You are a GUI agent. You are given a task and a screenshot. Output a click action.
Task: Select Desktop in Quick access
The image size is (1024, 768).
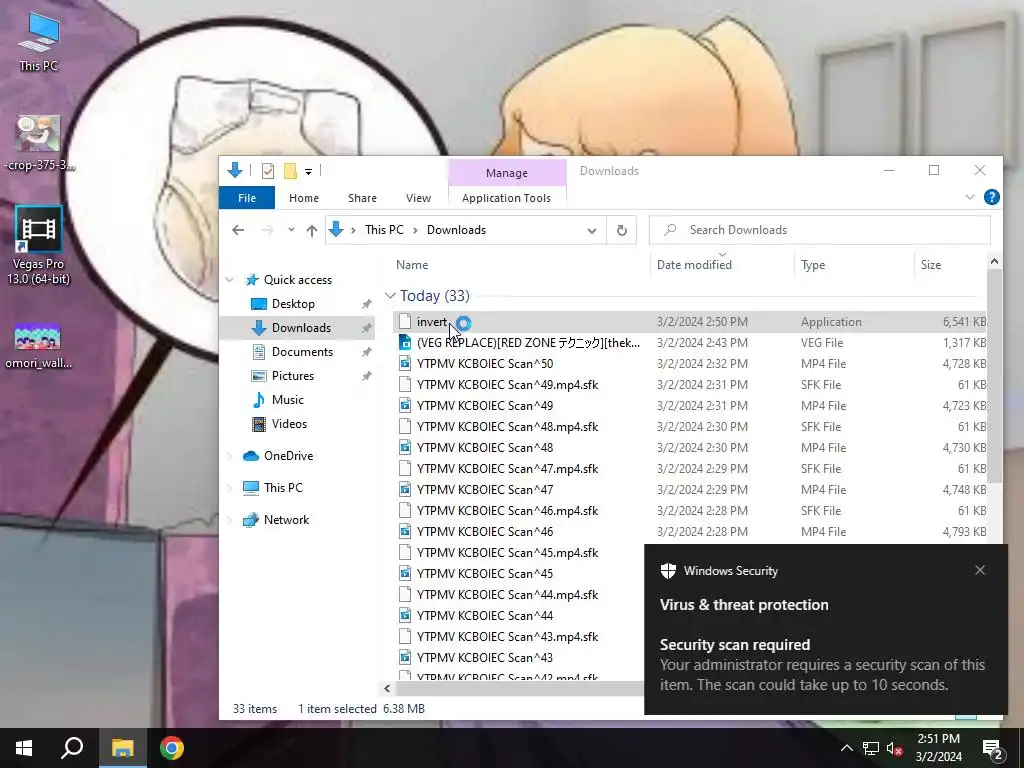(293, 304)
